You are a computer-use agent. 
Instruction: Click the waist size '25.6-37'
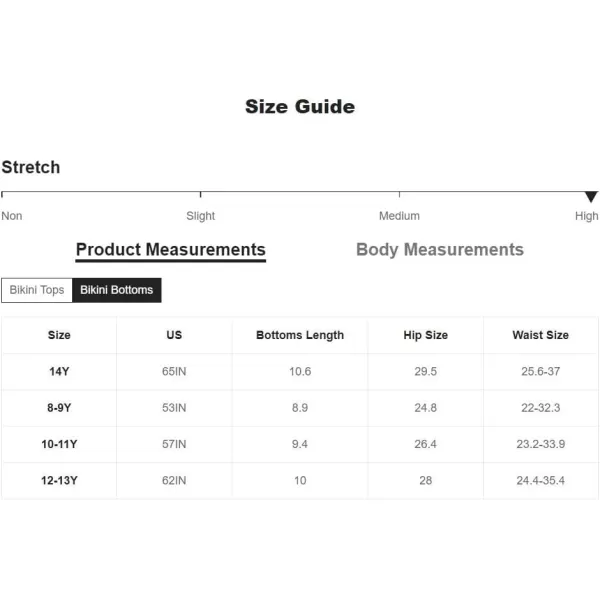click(x=541, y=371)
